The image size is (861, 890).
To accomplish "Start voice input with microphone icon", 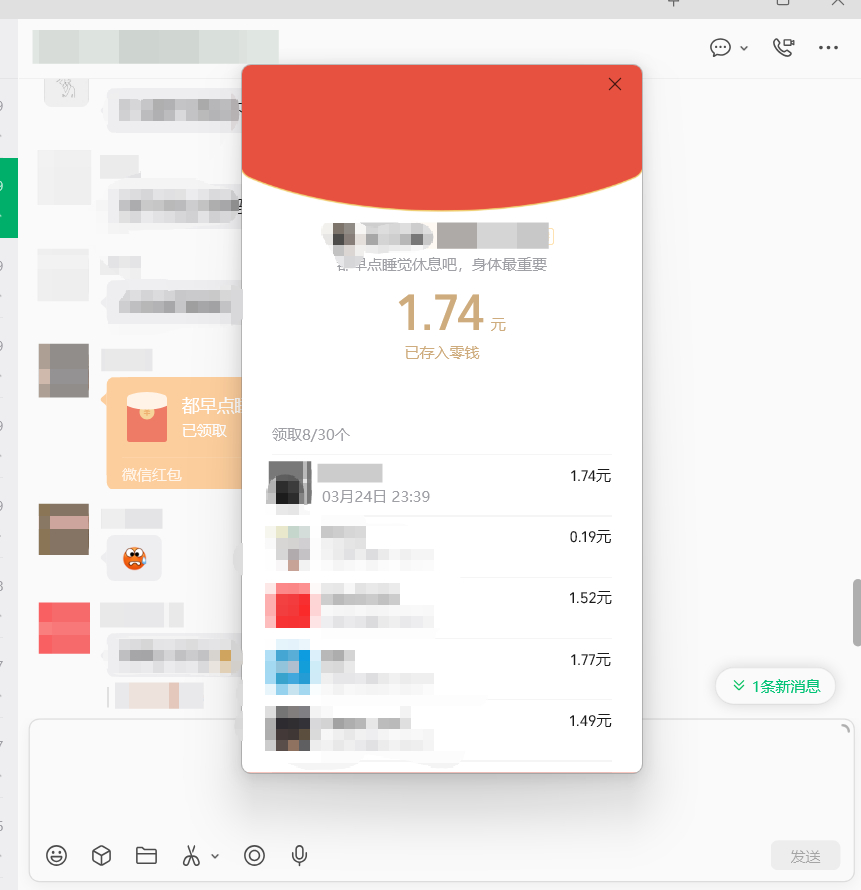I will coord(299,855).
